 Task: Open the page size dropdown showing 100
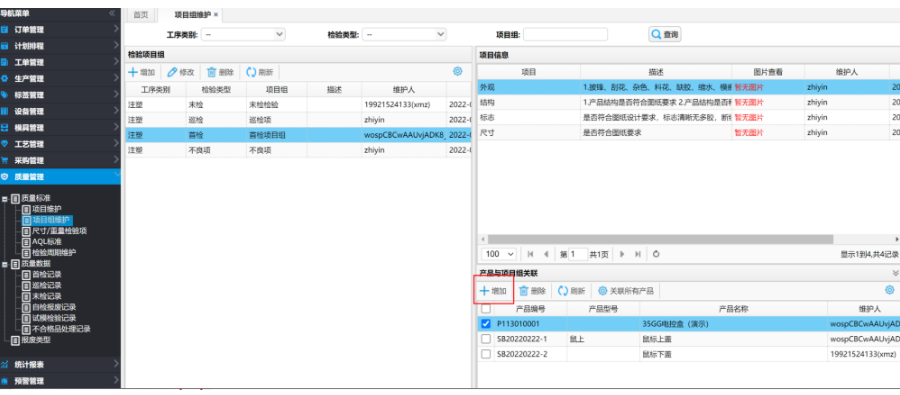(499, 254)
